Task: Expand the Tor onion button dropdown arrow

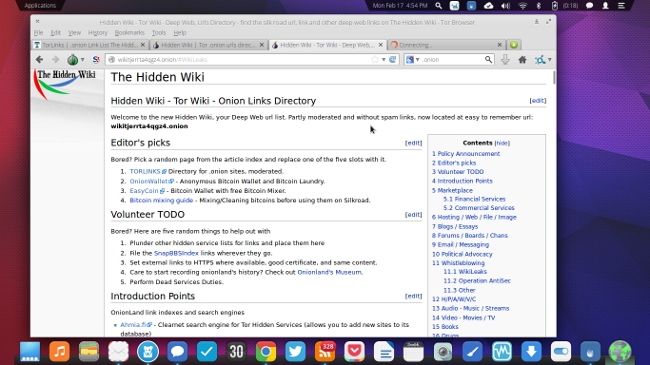Action: 82,60
